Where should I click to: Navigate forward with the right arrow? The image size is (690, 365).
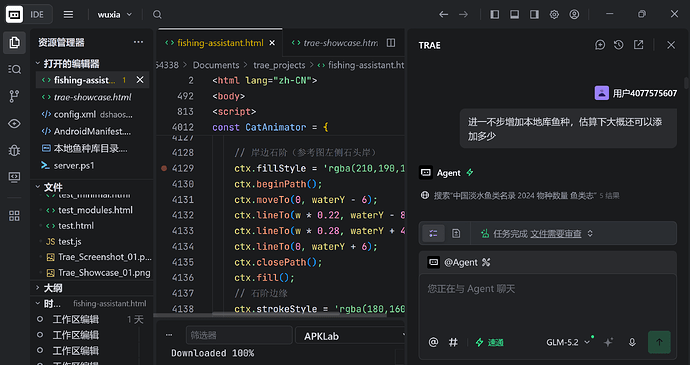coord(464,15)
